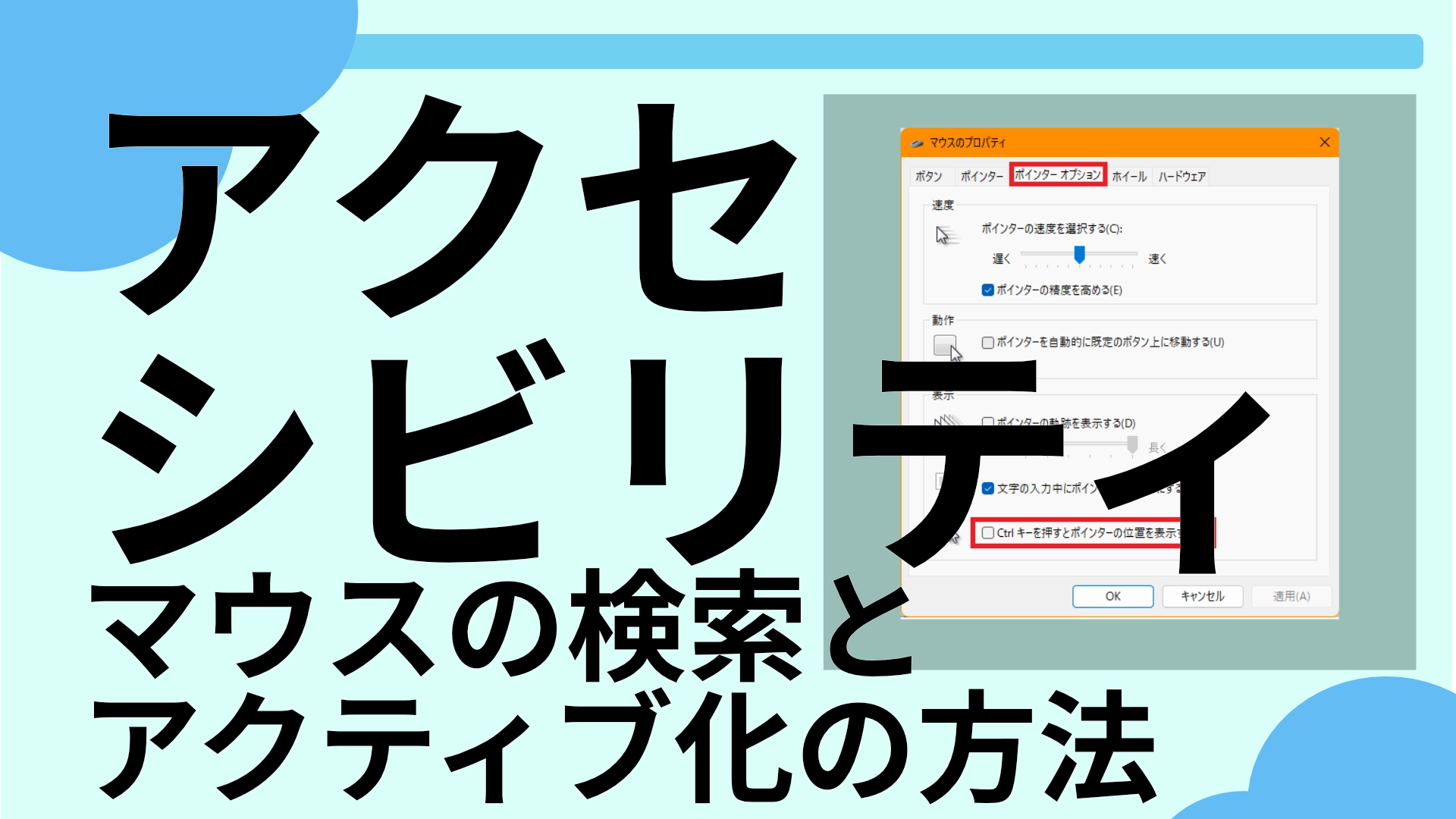
Task: Click the pointer speed slider thumb
Action: [x=1079, y=255]
